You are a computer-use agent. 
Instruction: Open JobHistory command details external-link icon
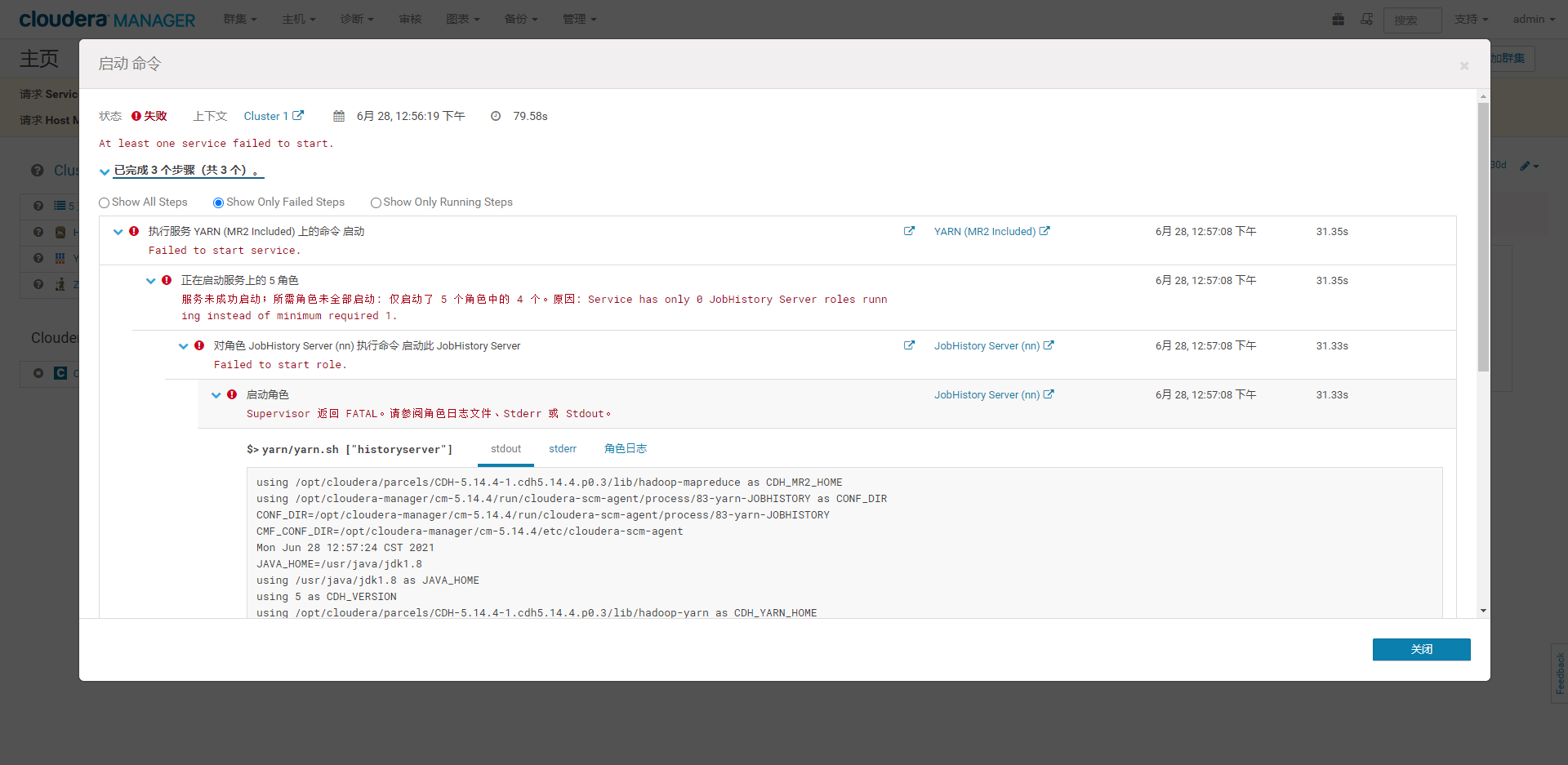coord(909,345)
